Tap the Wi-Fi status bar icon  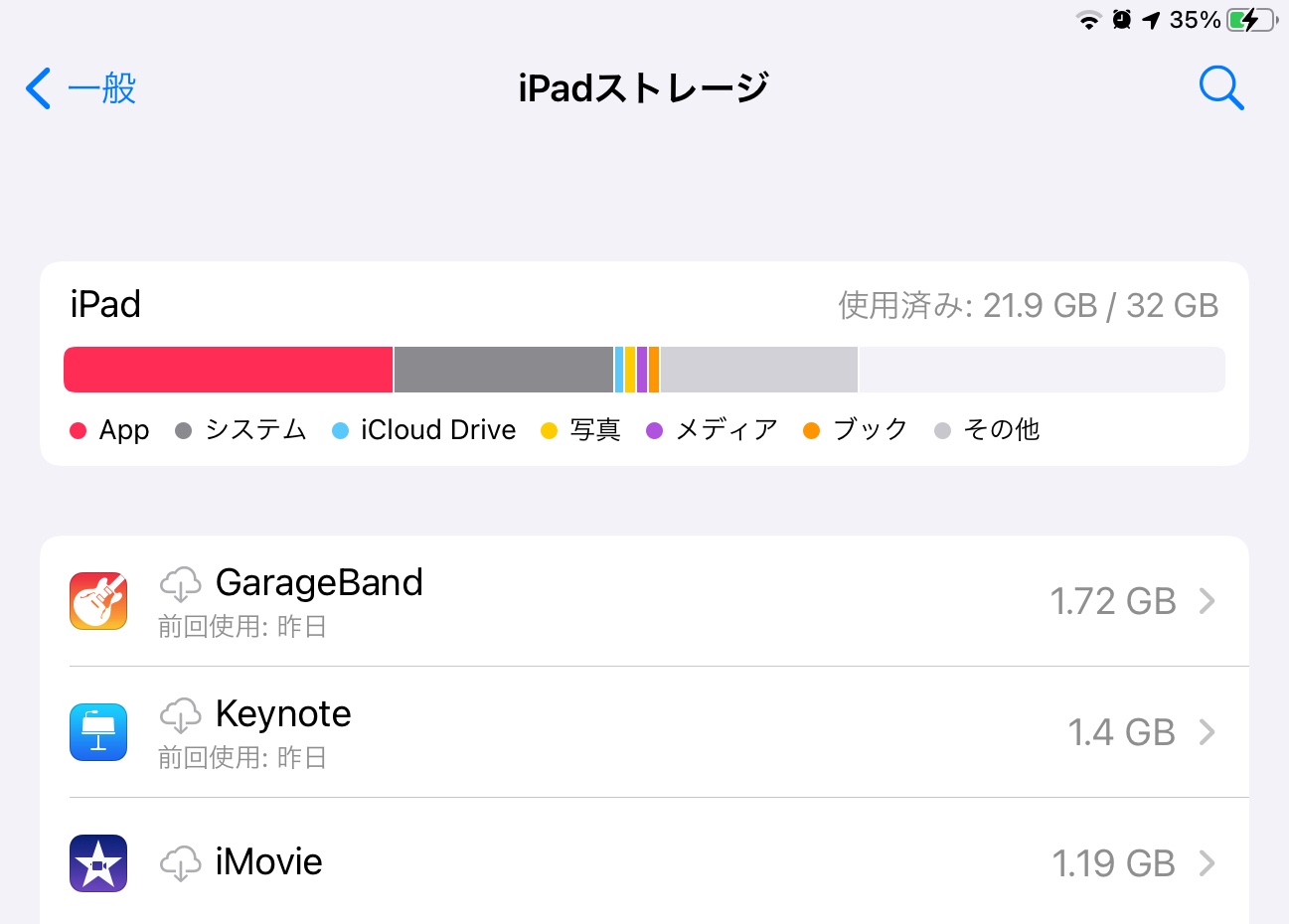pos(1089,20)
